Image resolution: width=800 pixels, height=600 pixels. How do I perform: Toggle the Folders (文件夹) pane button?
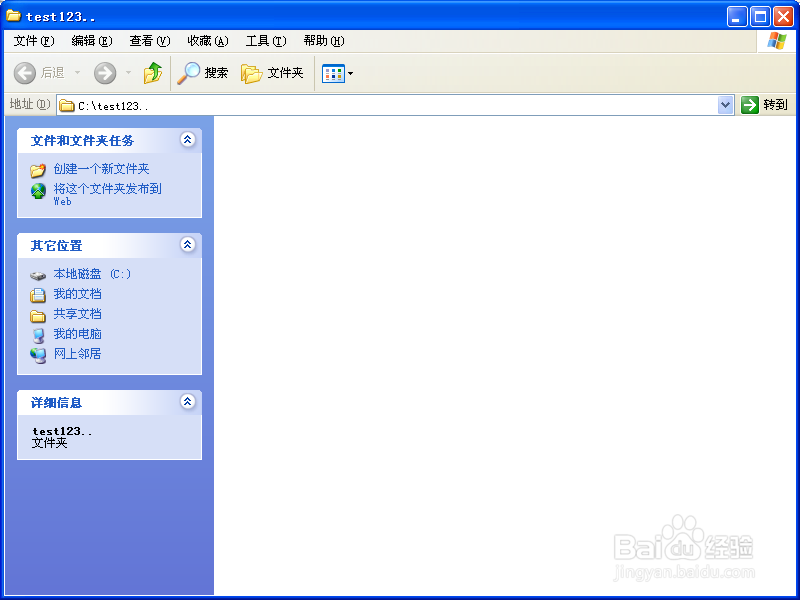pyautogui.click(x=272, y=73)
